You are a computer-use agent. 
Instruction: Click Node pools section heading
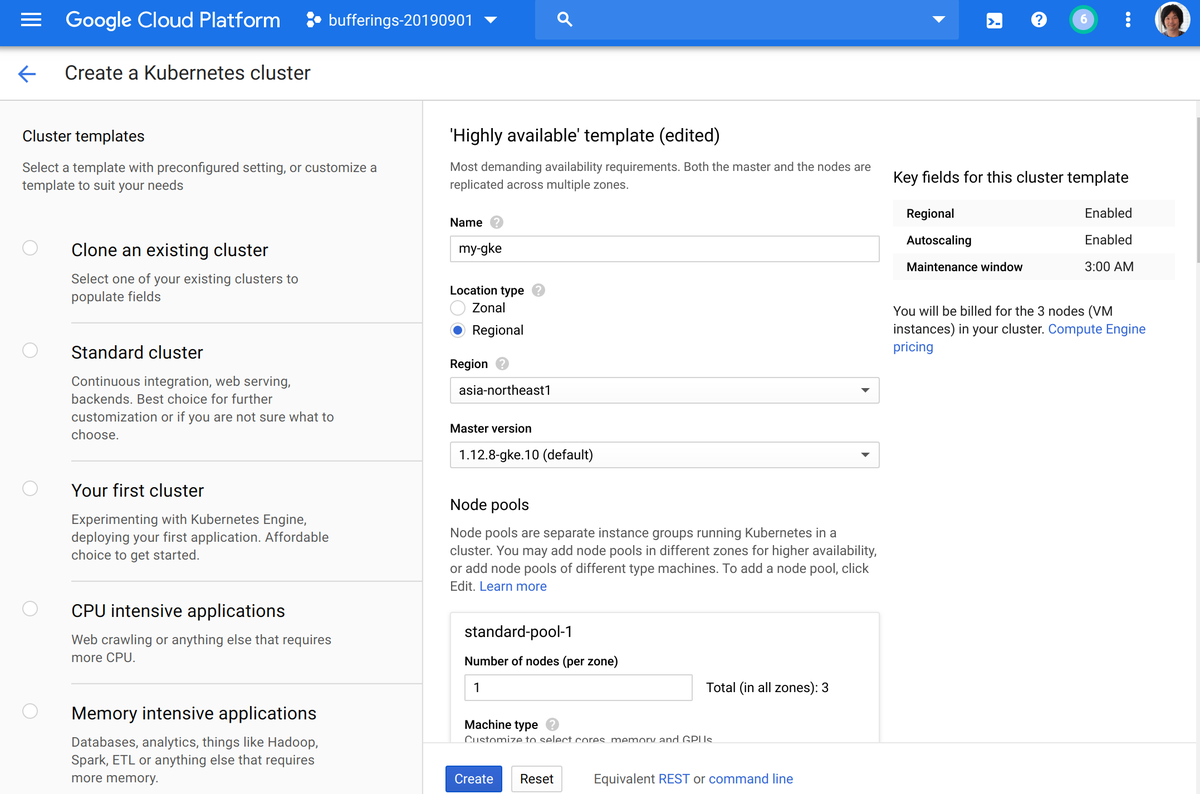click(x=490, y=505)
